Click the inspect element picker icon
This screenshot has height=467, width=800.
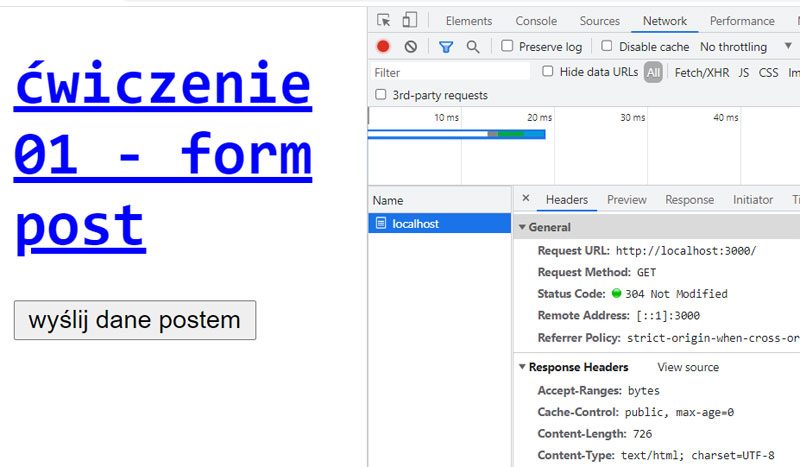click(383, 21)
